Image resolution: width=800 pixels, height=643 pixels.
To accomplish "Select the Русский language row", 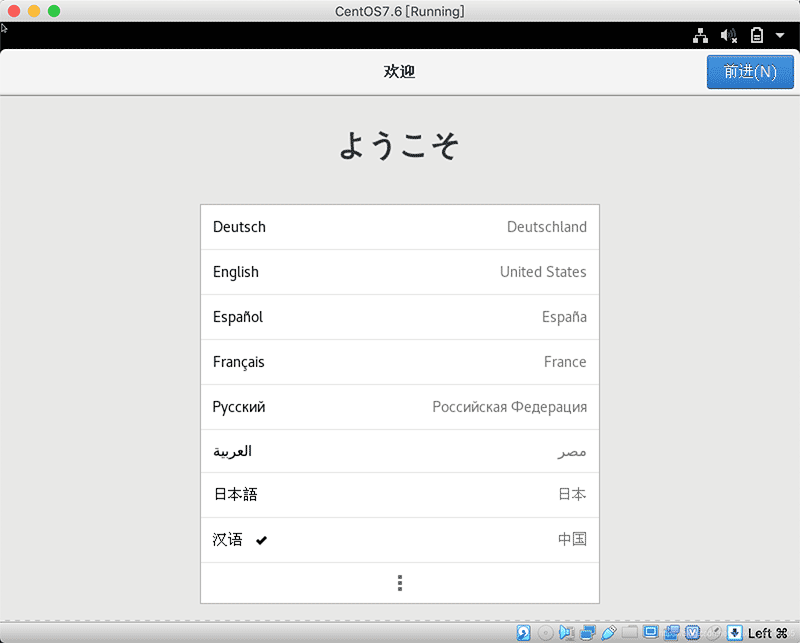I will click(x=400, y=407).
